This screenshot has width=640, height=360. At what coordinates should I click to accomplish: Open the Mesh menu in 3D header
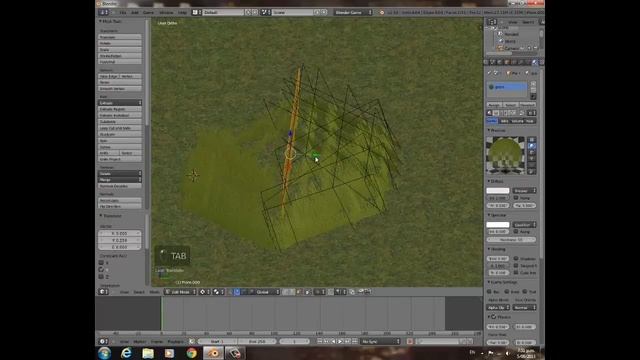[x=154, y=292]
